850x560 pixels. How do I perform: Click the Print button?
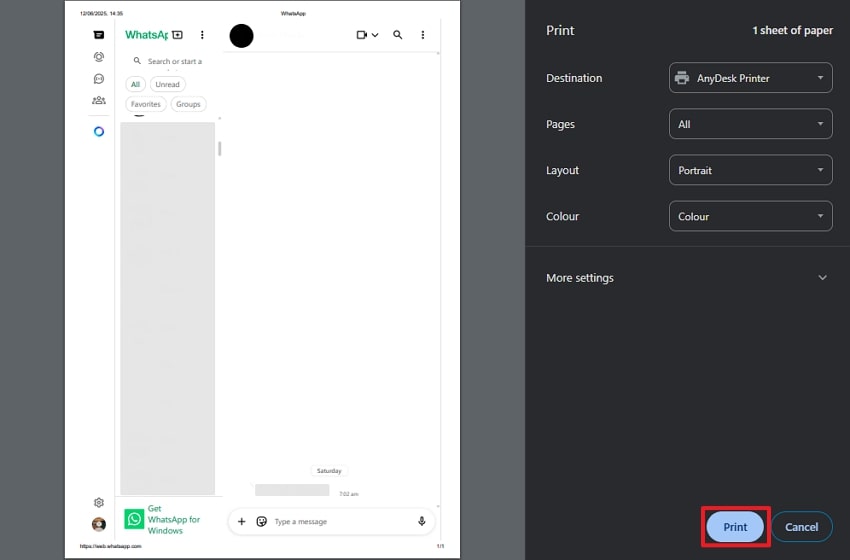(735, 527)
